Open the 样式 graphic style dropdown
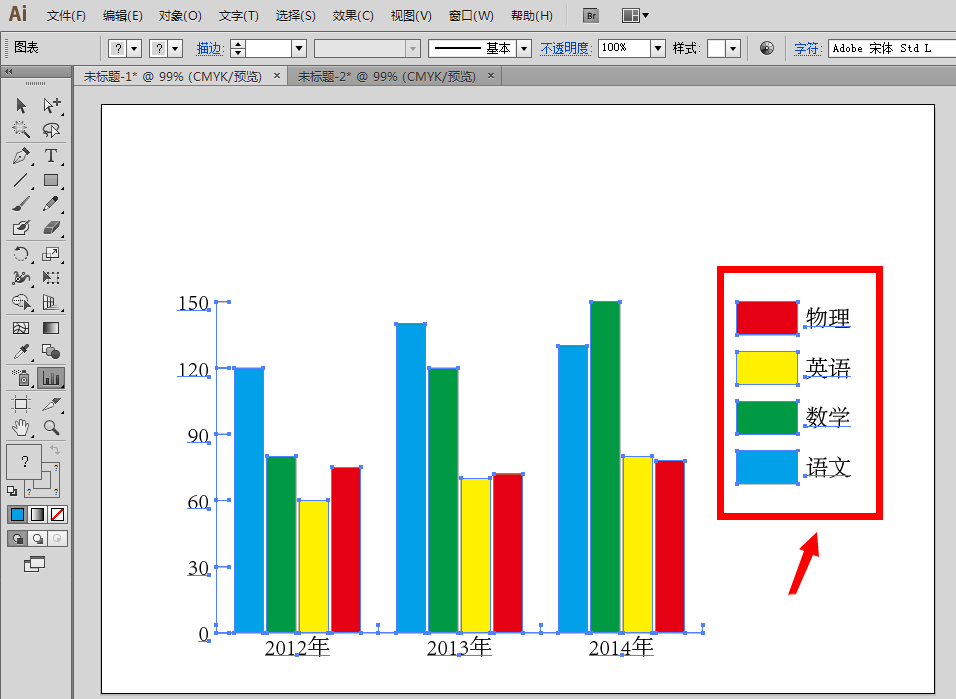Viewport: 956px width, 699px height. click(x=733, y=48)
